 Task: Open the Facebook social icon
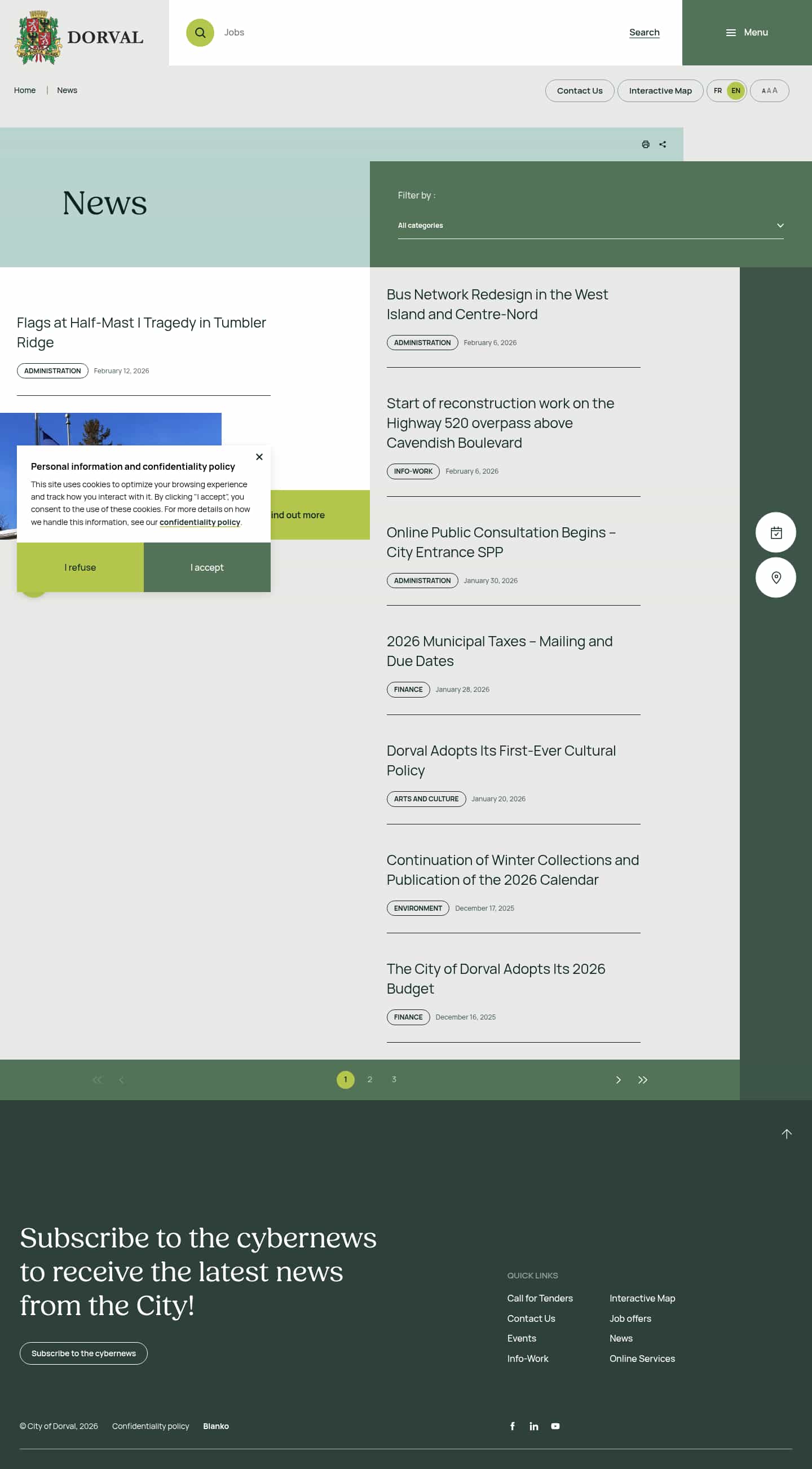coord(513,1426)
